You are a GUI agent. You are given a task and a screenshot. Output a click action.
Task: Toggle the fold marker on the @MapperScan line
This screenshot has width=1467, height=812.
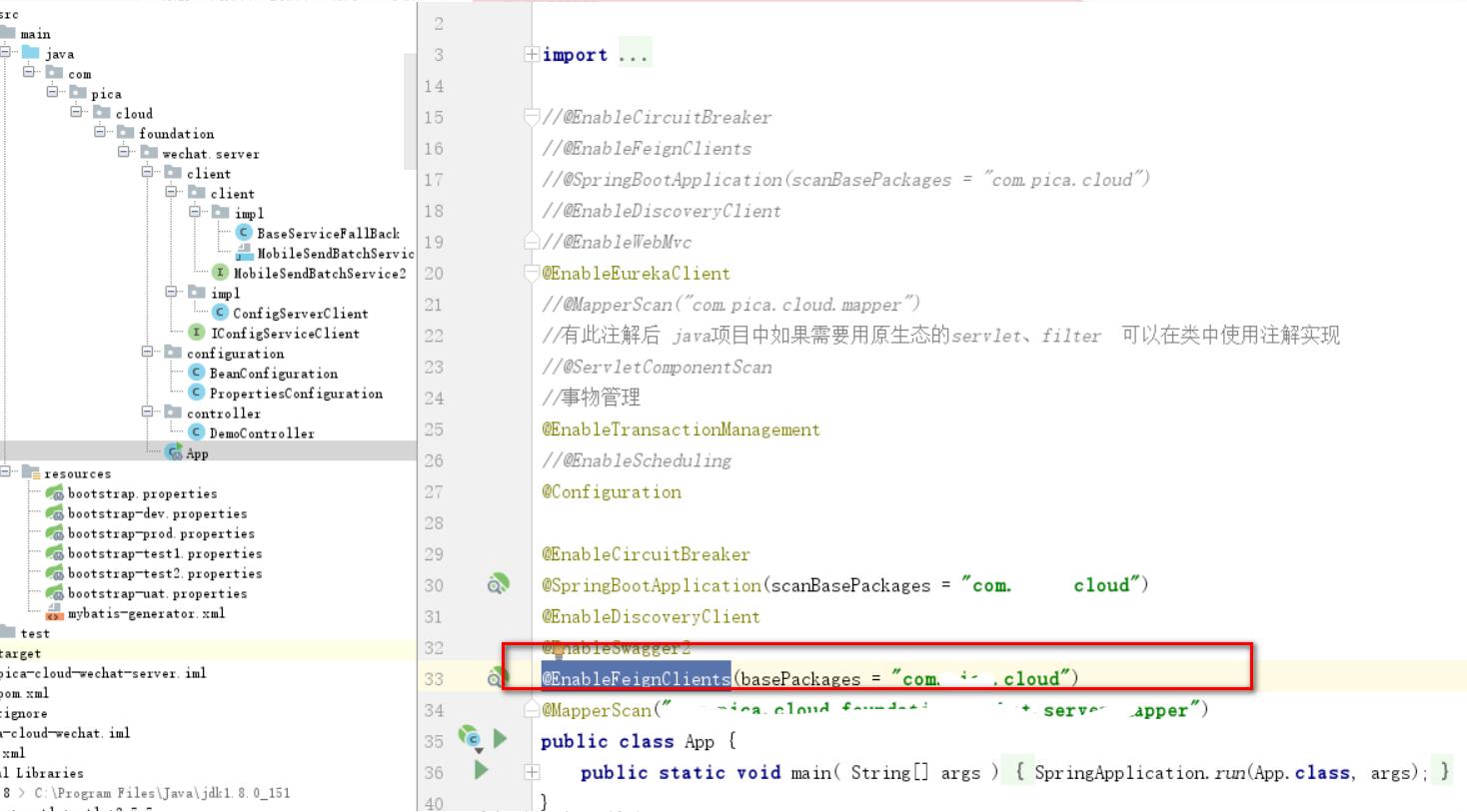tap(532, 710)
